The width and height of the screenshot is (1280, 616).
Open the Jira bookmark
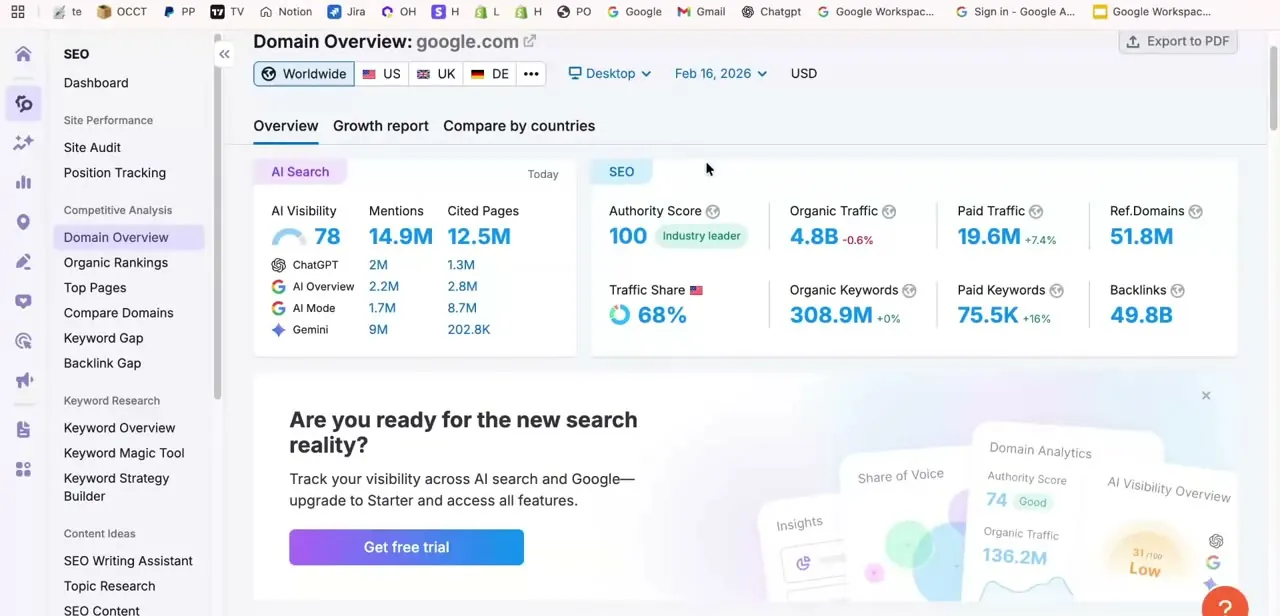tap(346, 12)
